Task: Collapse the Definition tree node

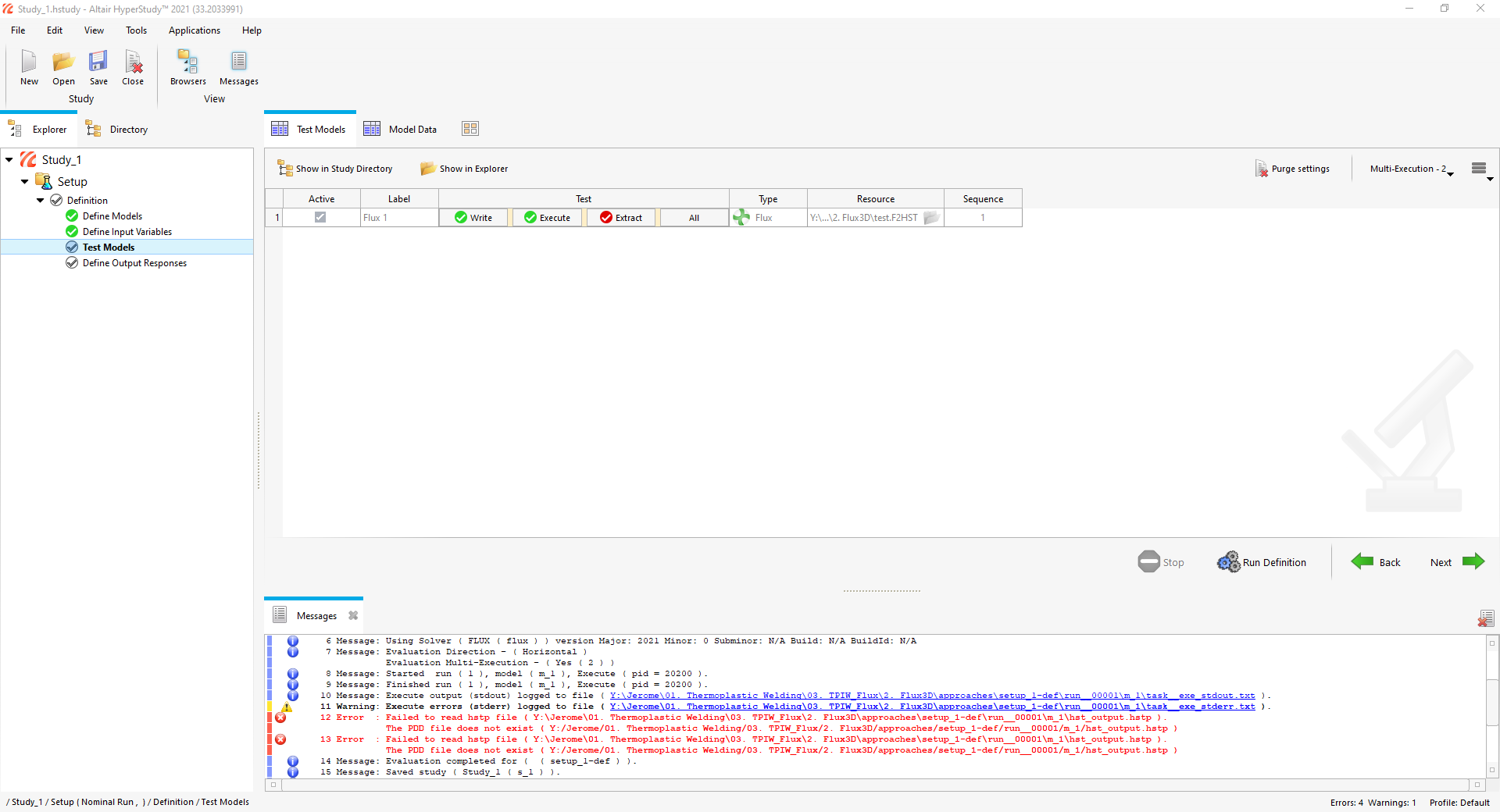Action: point(40,200)
